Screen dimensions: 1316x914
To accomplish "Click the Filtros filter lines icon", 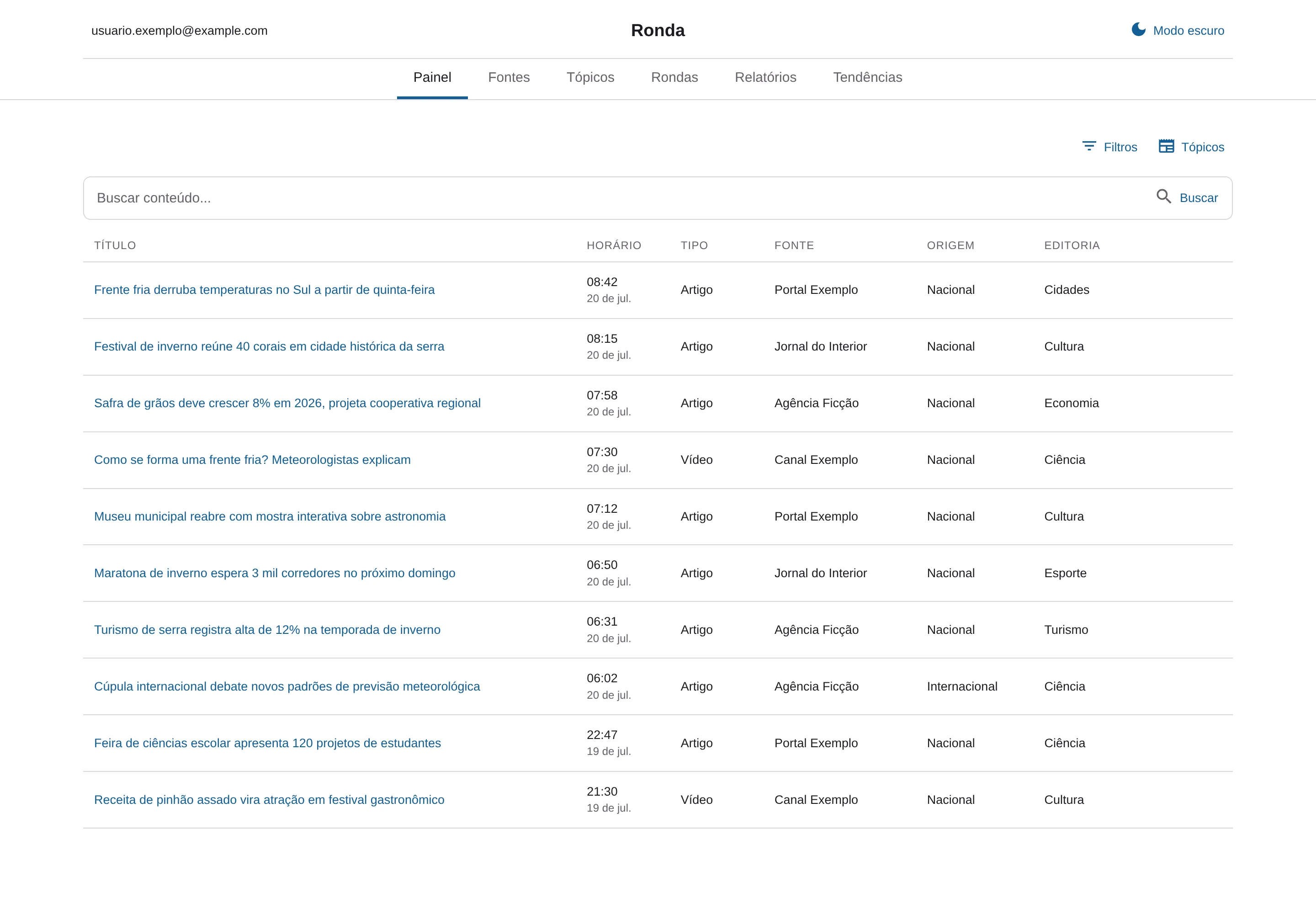I will 1088,147.
